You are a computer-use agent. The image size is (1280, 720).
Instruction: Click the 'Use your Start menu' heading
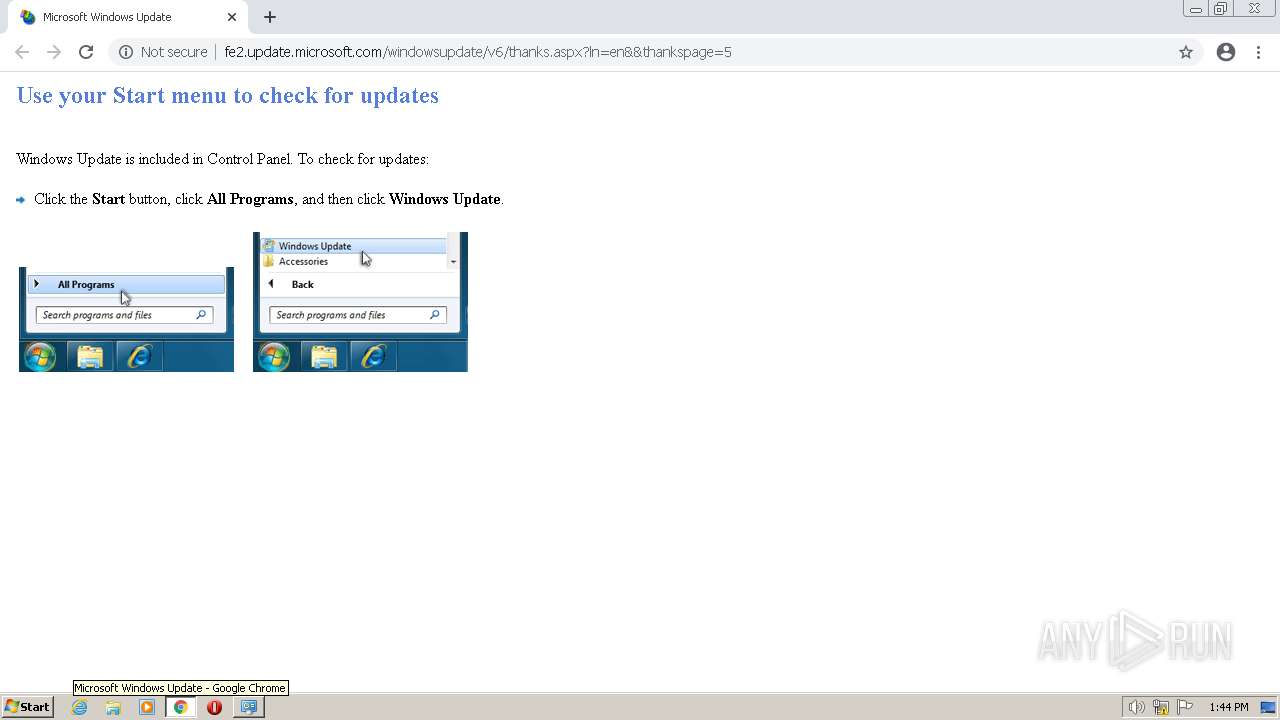pos(228,95)
